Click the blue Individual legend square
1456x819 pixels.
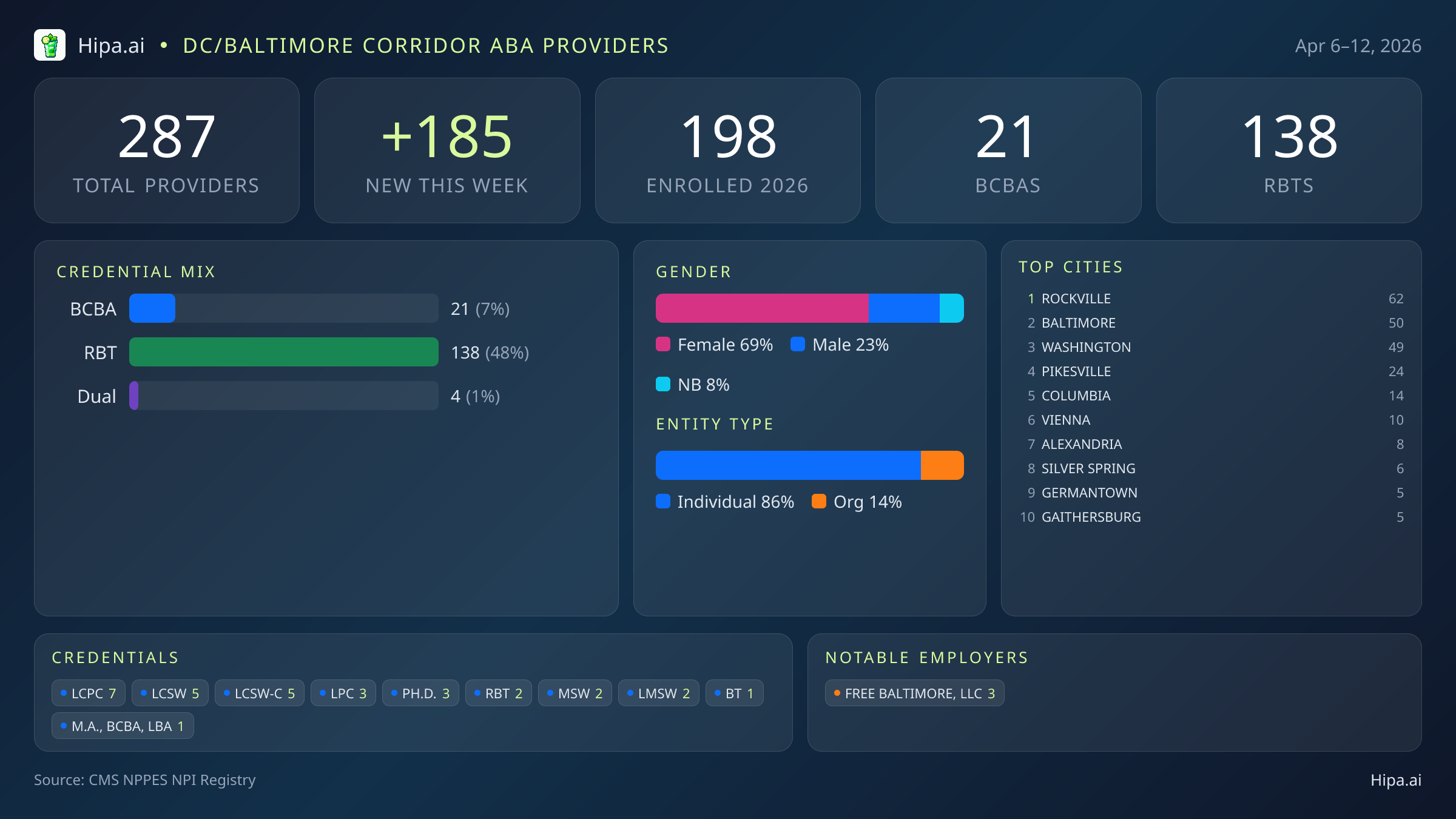click(664, 502)
